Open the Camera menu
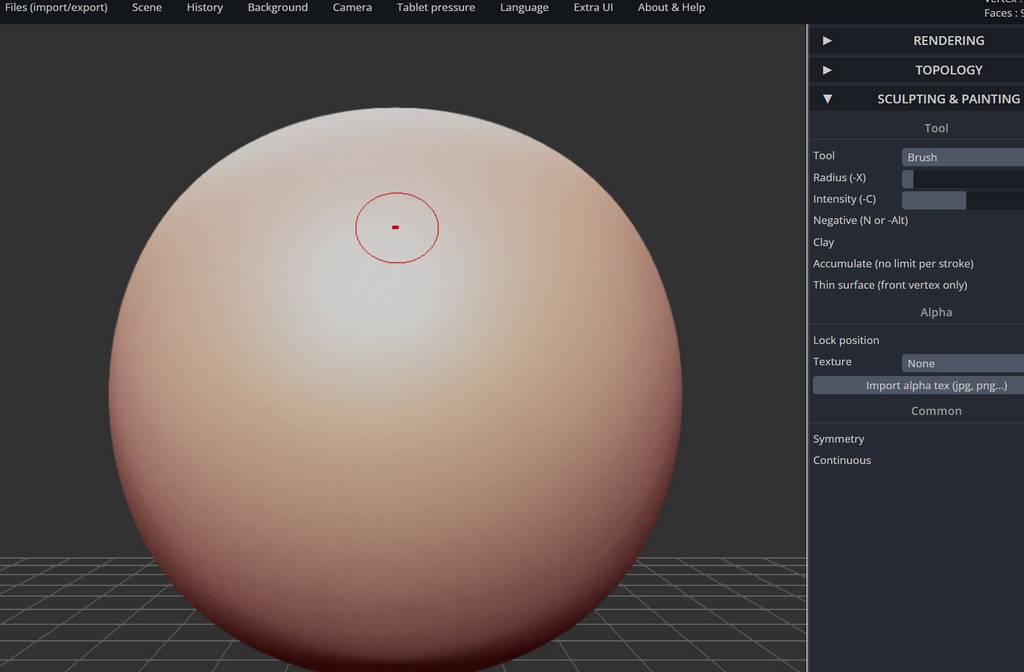The width and height of the screenshot is (1024, 672). (352, 8)
